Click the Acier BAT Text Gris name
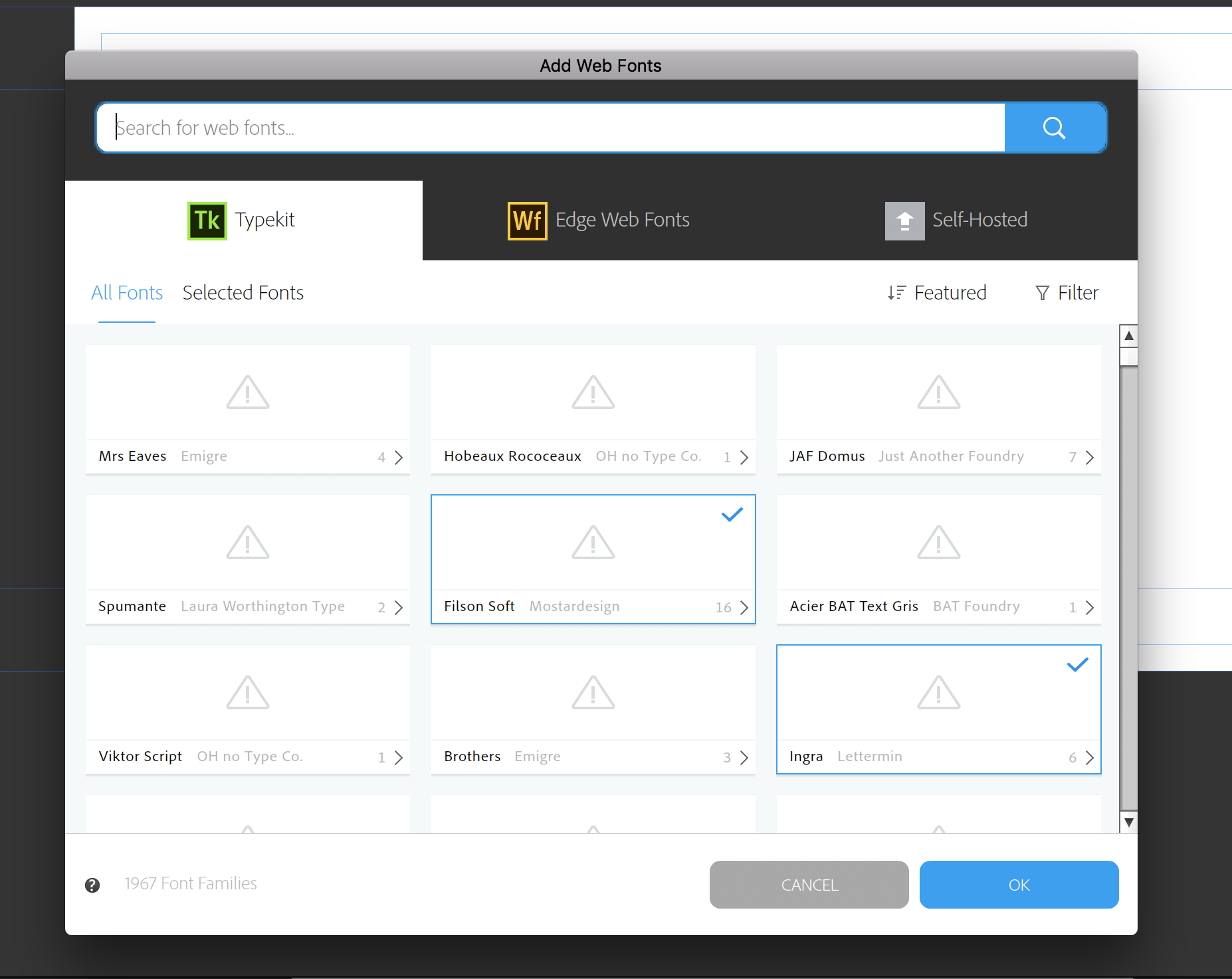Image resolution: width=1232 pixels, height=979 pixels. click(x=854, y=606)
